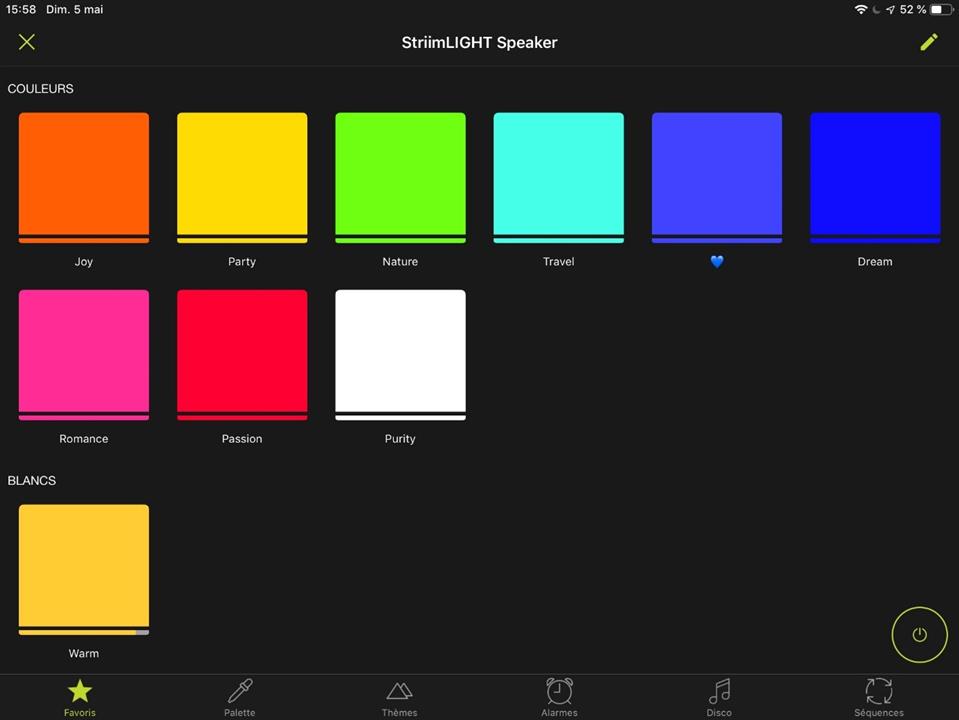Tap the pencil edit icon
Image resolution: width=959 pixels, height=720 pixels.
(x=929, y=42)
